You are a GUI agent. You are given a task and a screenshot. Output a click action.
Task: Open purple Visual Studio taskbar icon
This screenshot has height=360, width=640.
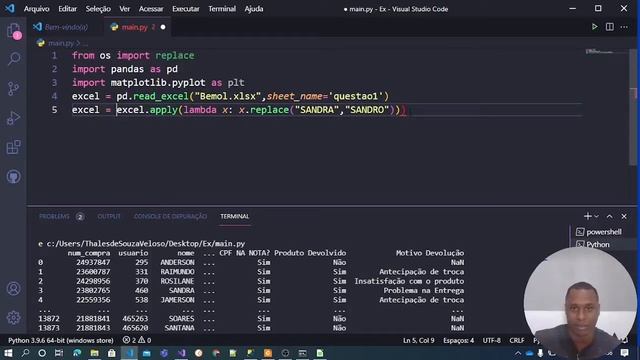pos(182,353)
